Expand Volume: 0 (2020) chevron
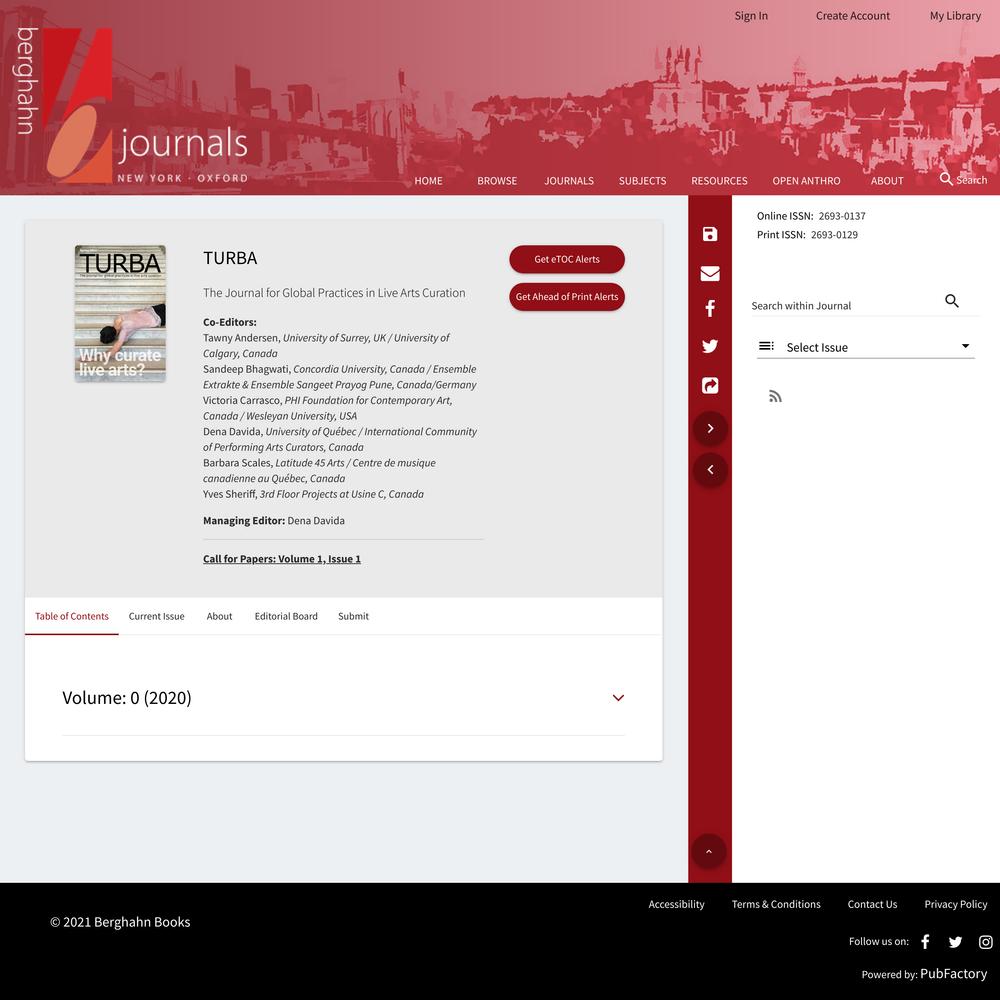The height and width of the screenshot is (1000, 1000). click(618, 698)
